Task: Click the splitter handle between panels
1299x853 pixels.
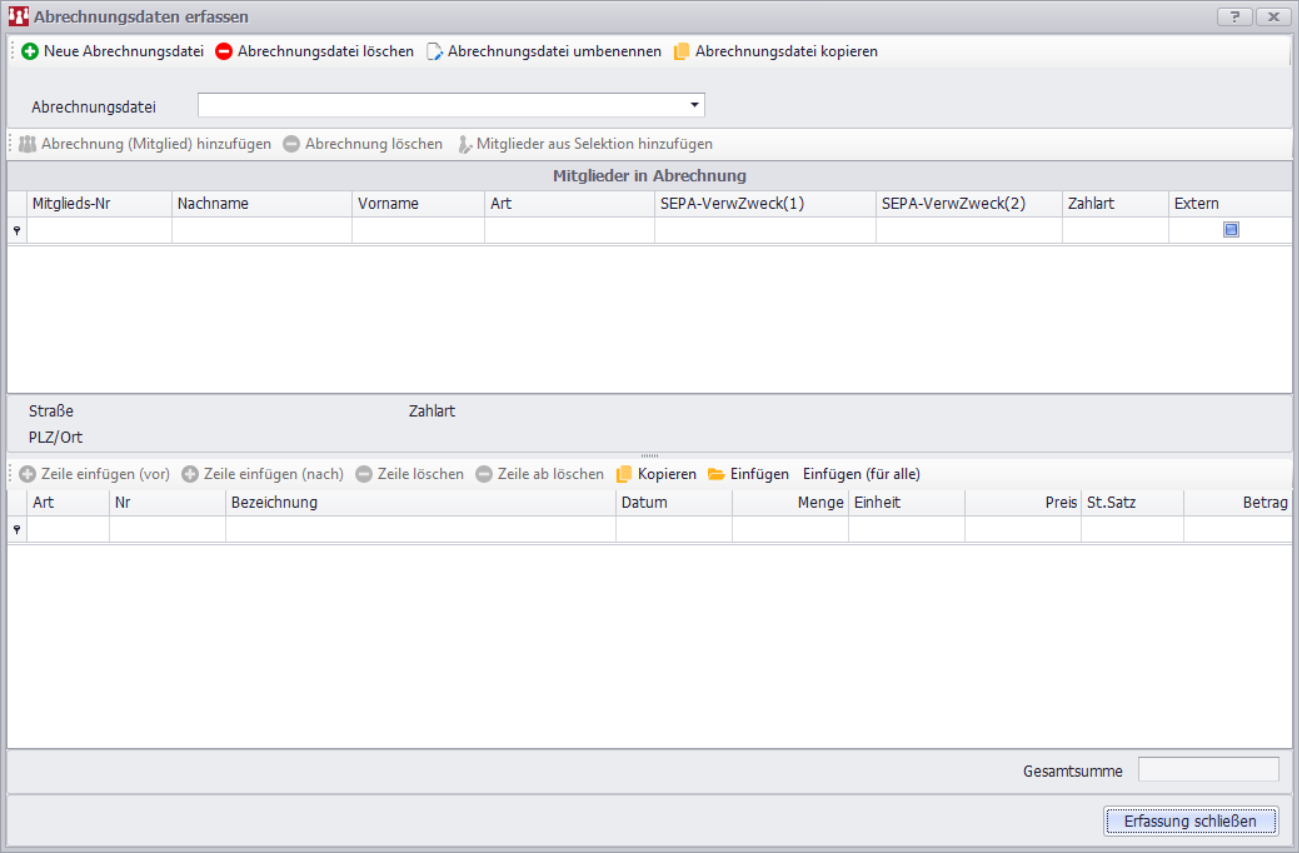Action: [649, 456]
